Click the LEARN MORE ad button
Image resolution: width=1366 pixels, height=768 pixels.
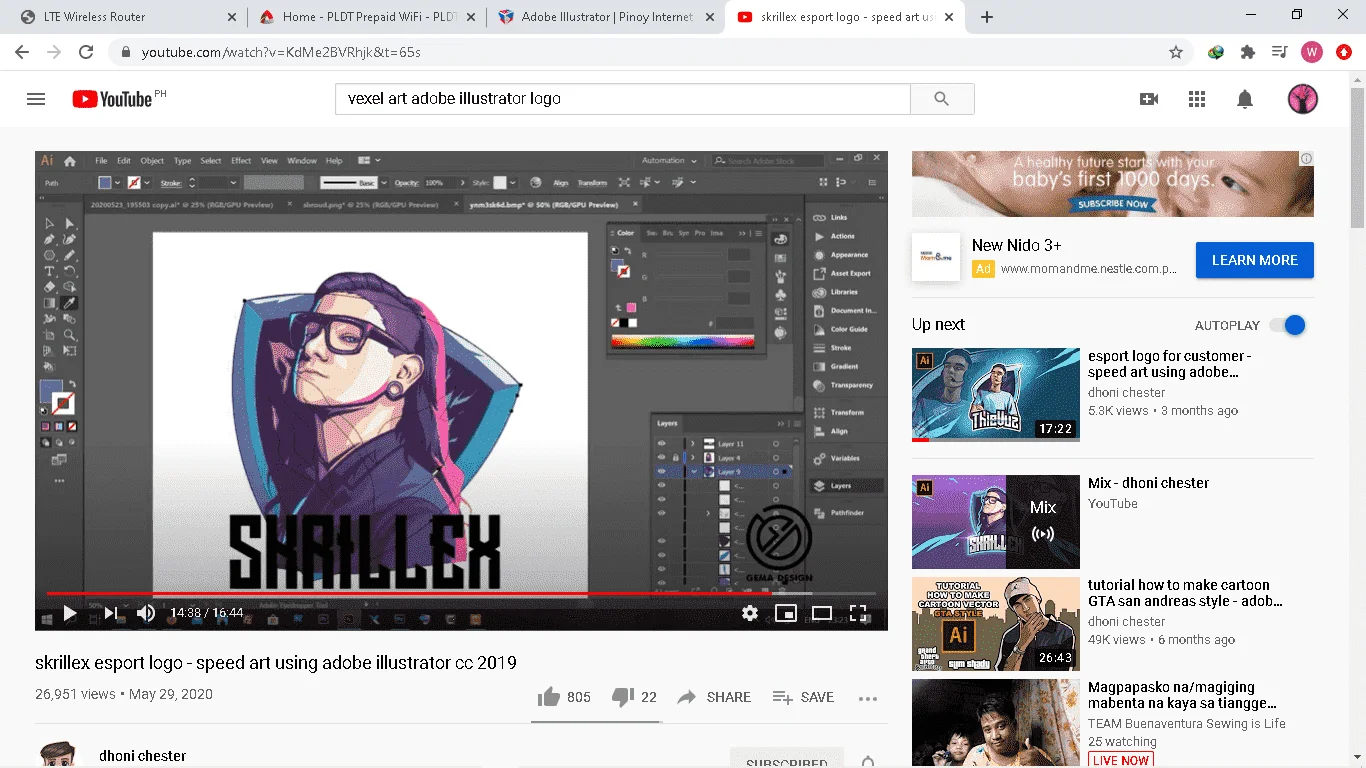pos(1254,260)
